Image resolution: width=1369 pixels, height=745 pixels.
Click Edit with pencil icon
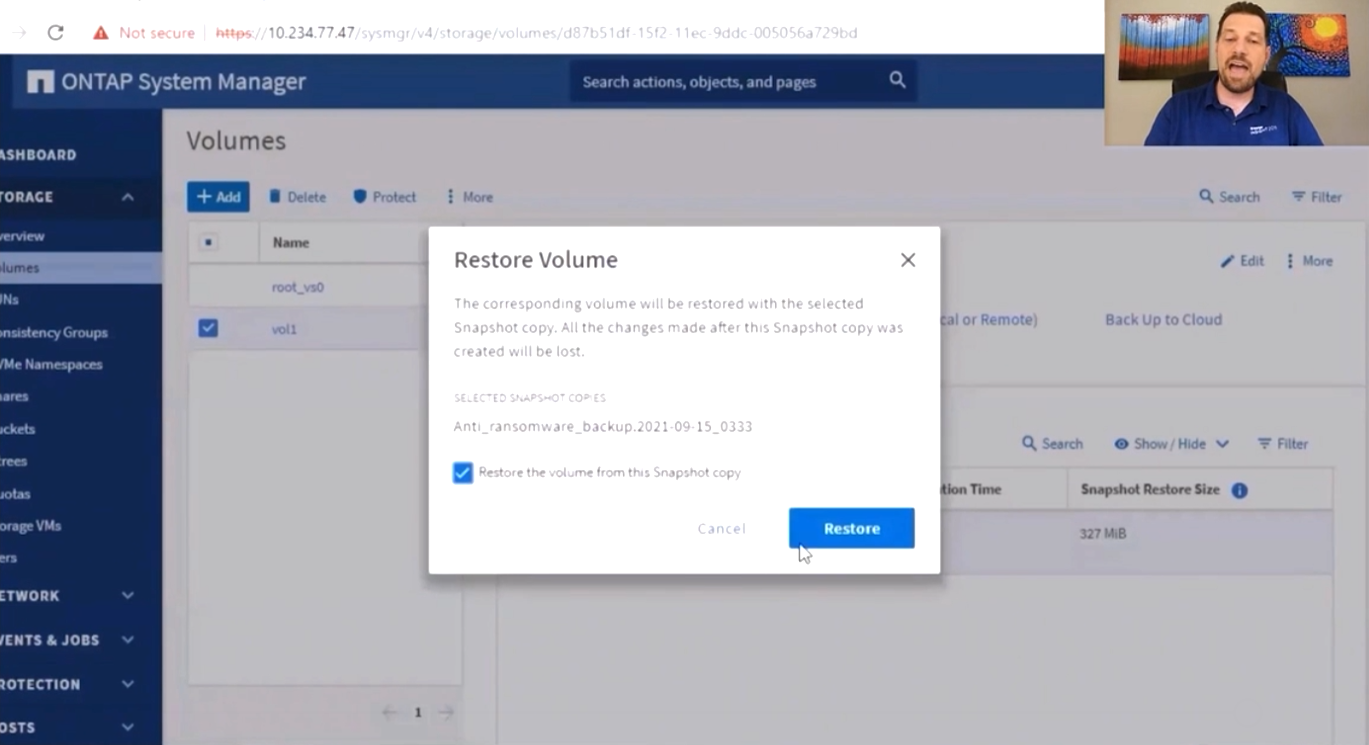point(1242,261)
